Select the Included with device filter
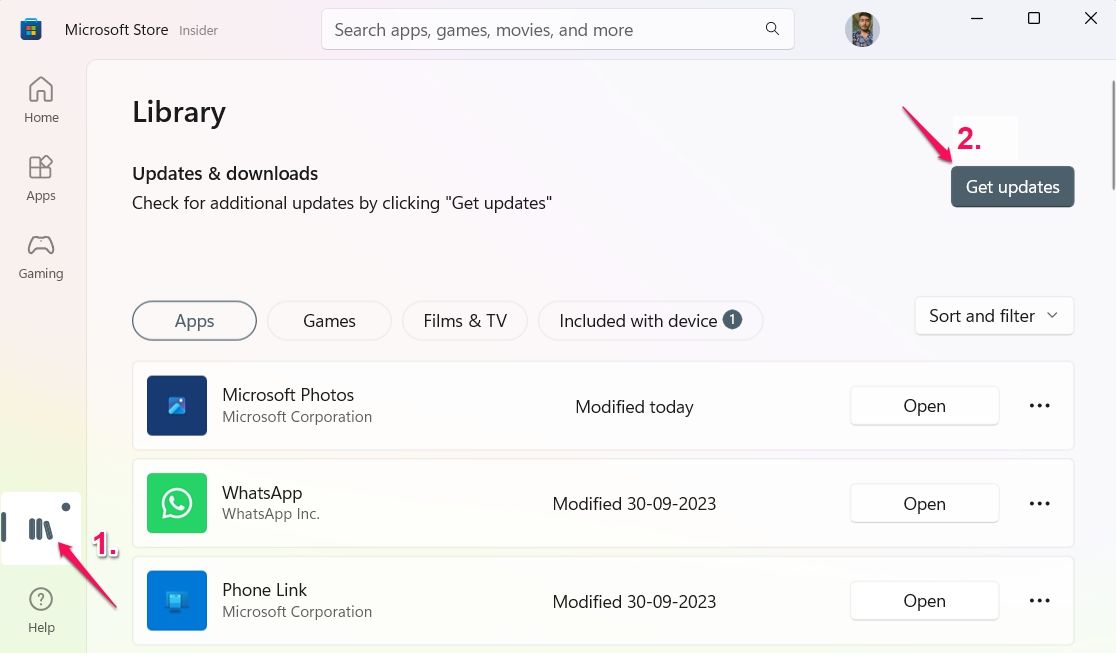 click(x=650, y=320)
